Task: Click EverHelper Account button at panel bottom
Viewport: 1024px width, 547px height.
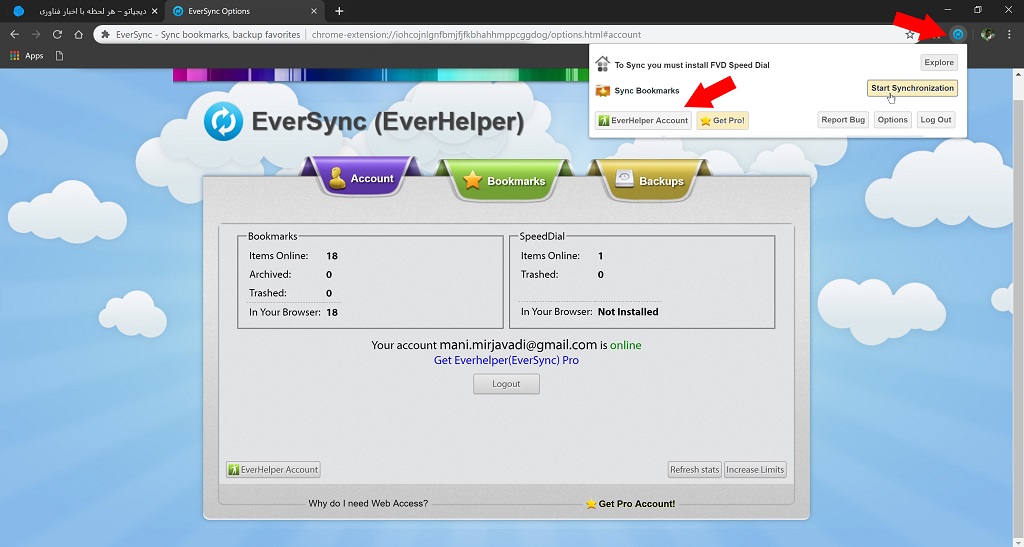Action: (x=273, y=469)
